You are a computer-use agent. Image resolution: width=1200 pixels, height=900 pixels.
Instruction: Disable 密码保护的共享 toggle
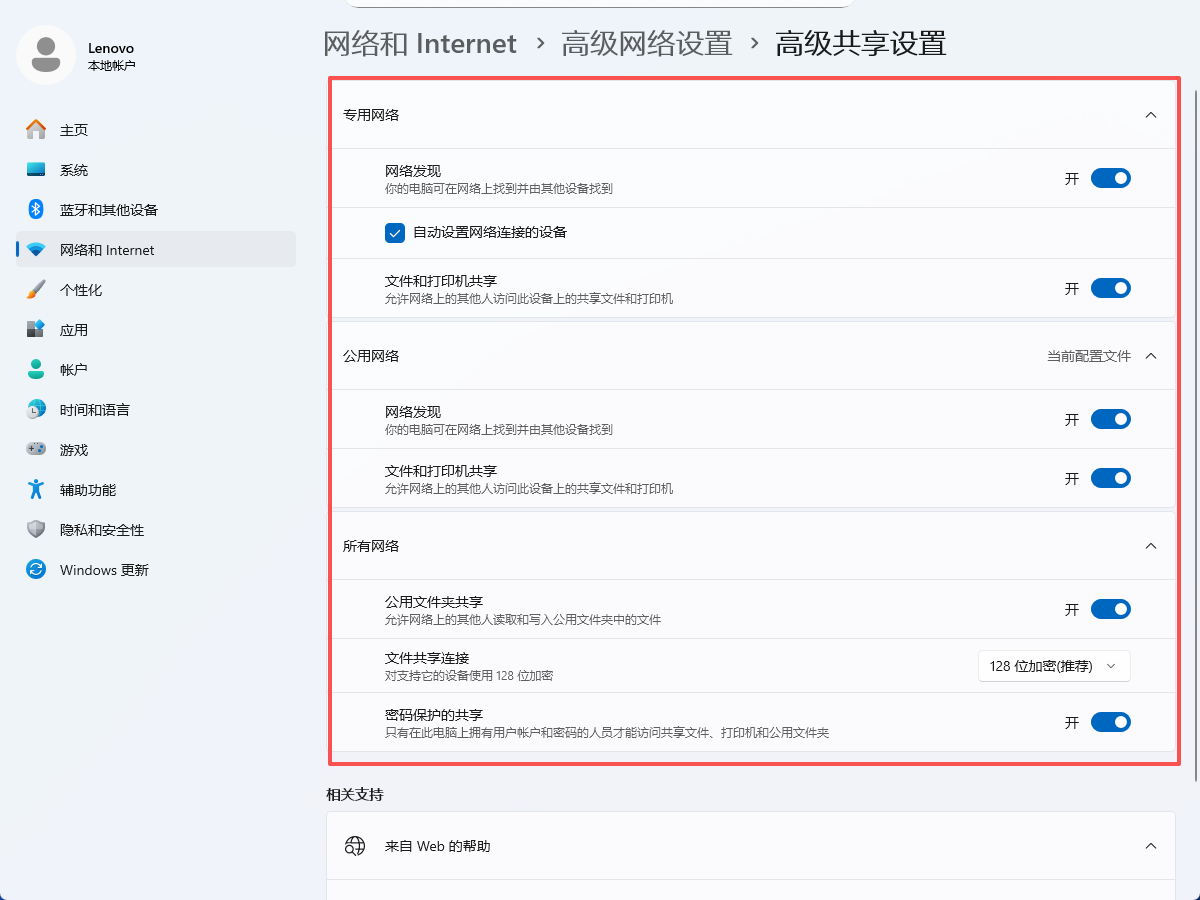(1110, 722)
